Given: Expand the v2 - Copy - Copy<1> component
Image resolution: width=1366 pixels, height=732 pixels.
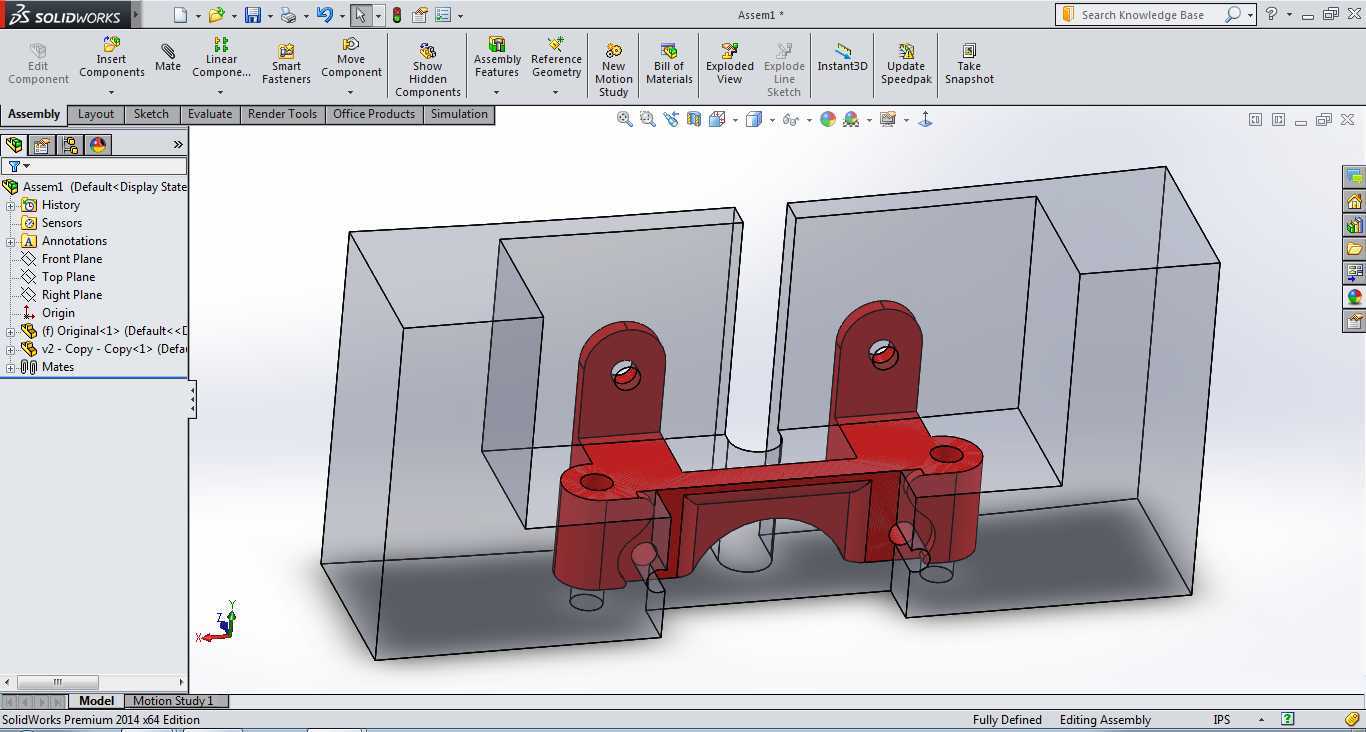Looking at the screenshot, I should [11, 349].
